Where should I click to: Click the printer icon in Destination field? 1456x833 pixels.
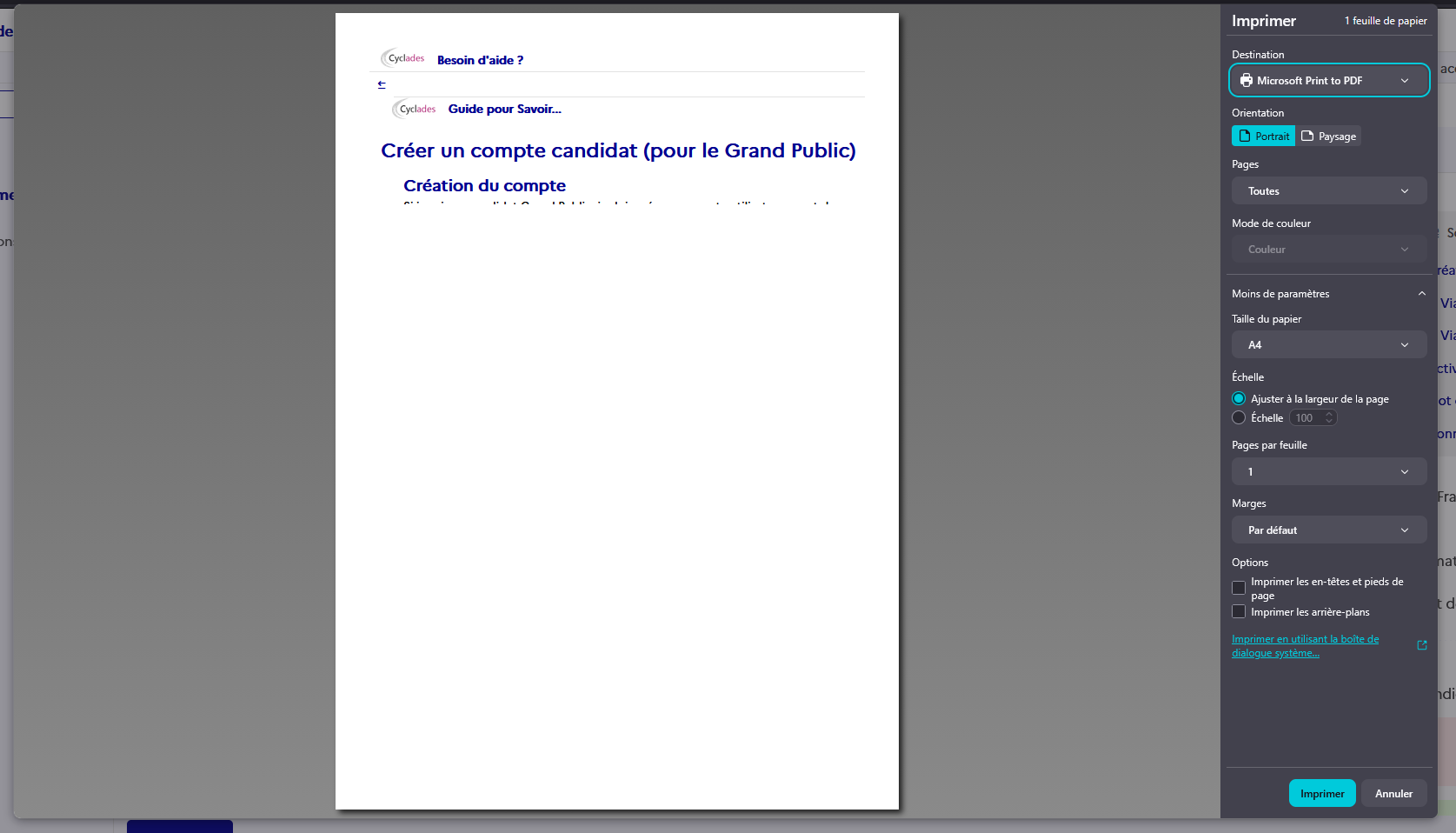1247,81
